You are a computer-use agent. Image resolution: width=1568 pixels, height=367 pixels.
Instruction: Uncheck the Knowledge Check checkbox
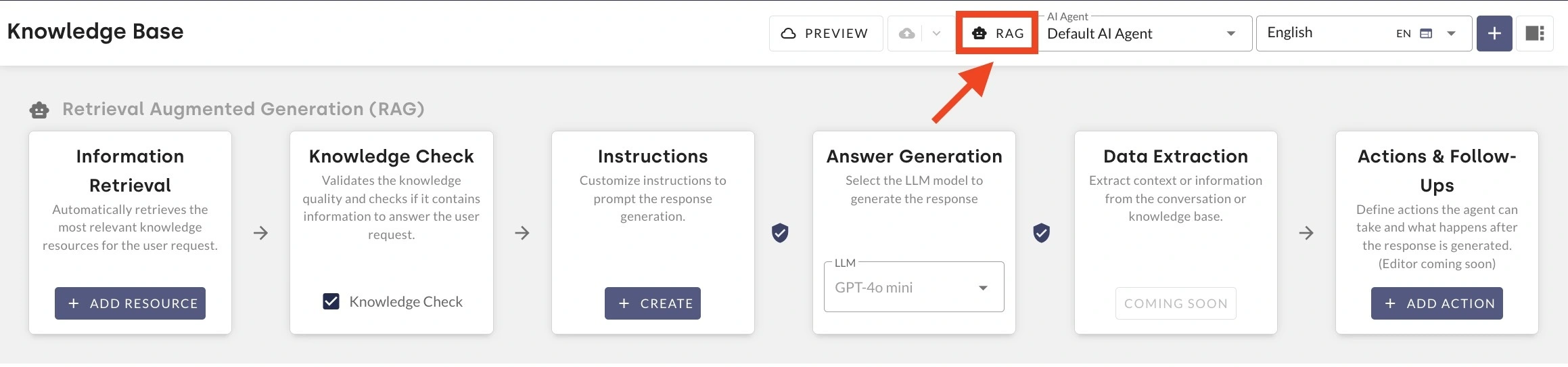(331, 301)
